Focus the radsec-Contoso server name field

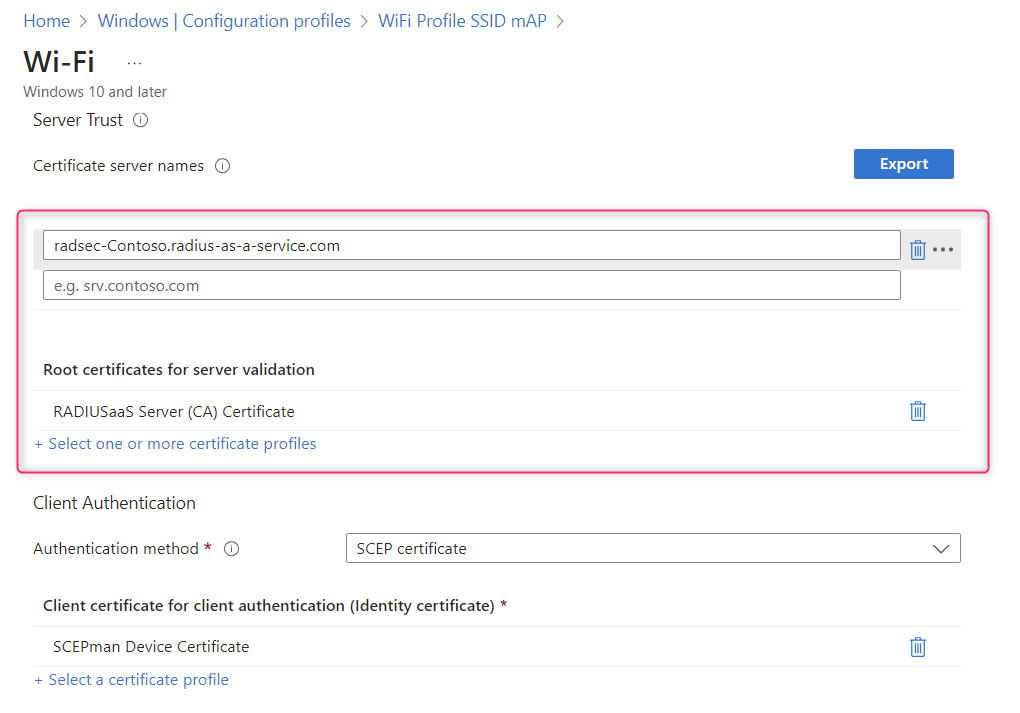(x=471, y=245)
